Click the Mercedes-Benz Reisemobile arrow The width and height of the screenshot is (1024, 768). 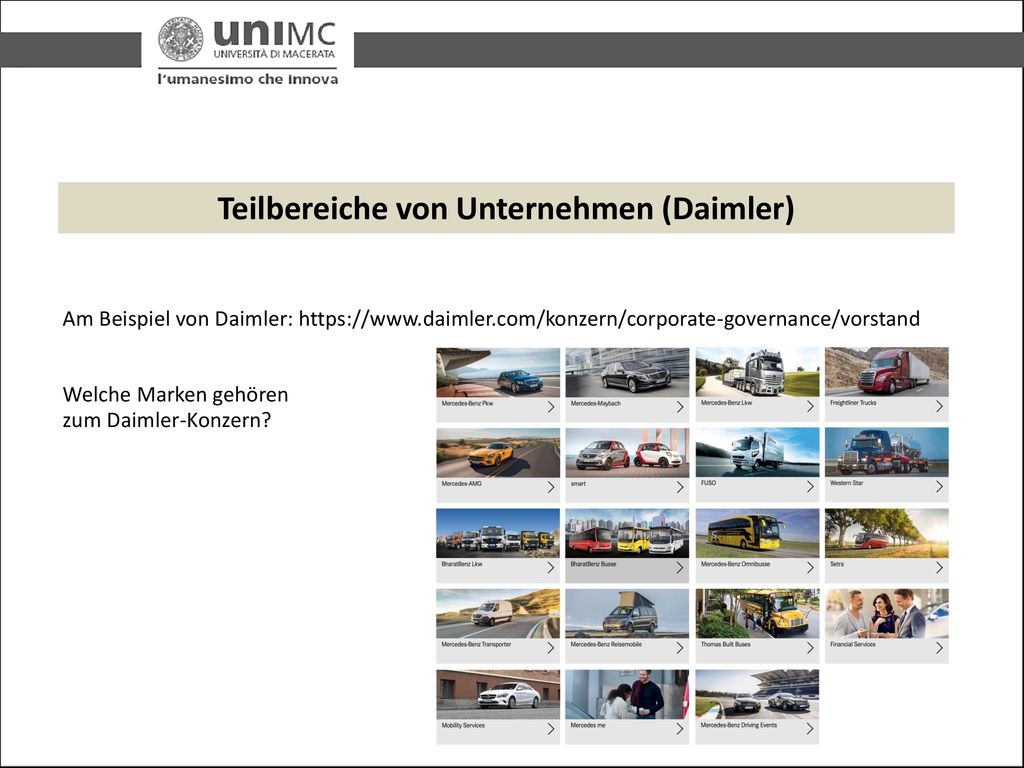(680, 648)
